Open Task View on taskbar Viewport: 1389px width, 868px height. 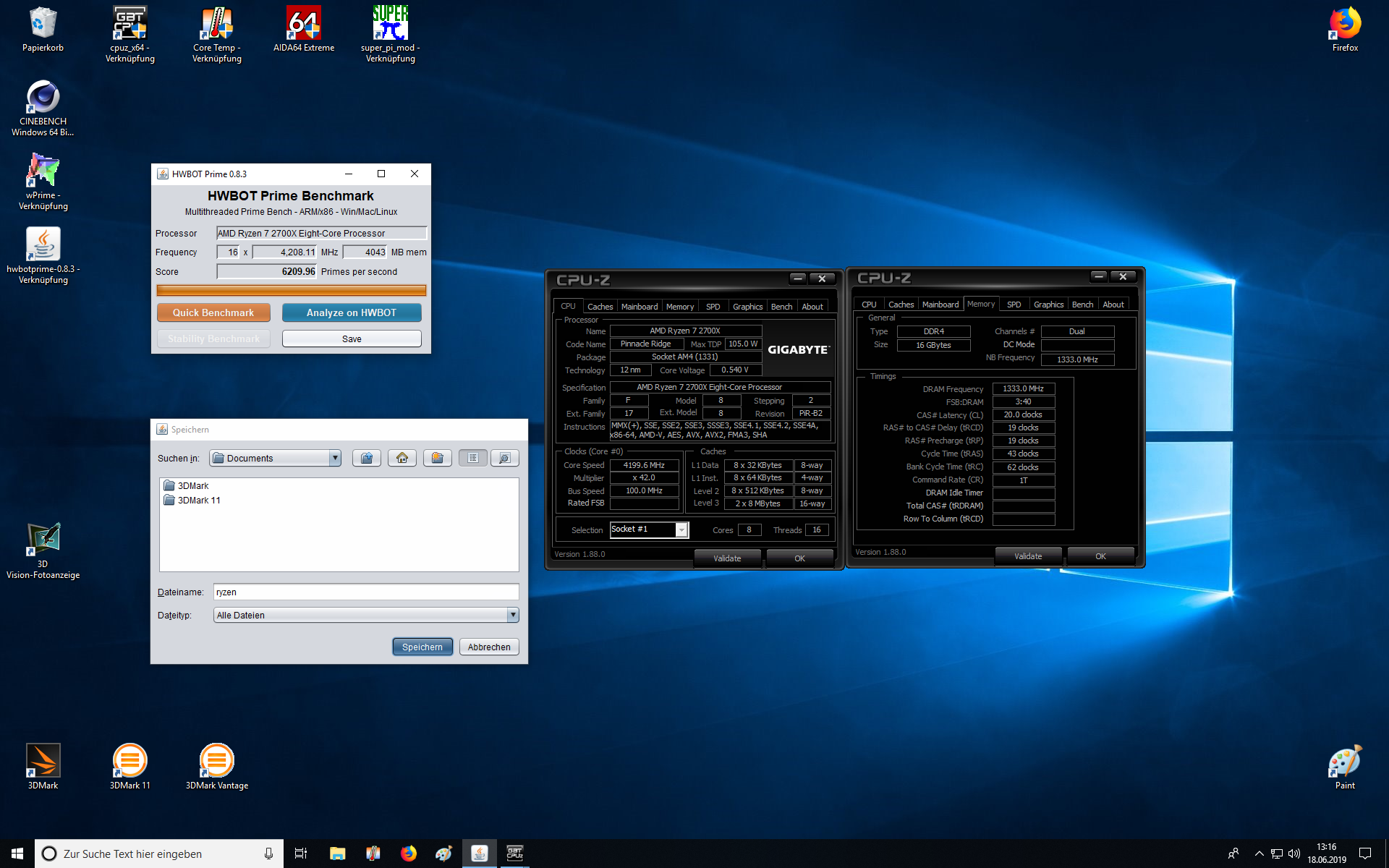tap(301, 854)
